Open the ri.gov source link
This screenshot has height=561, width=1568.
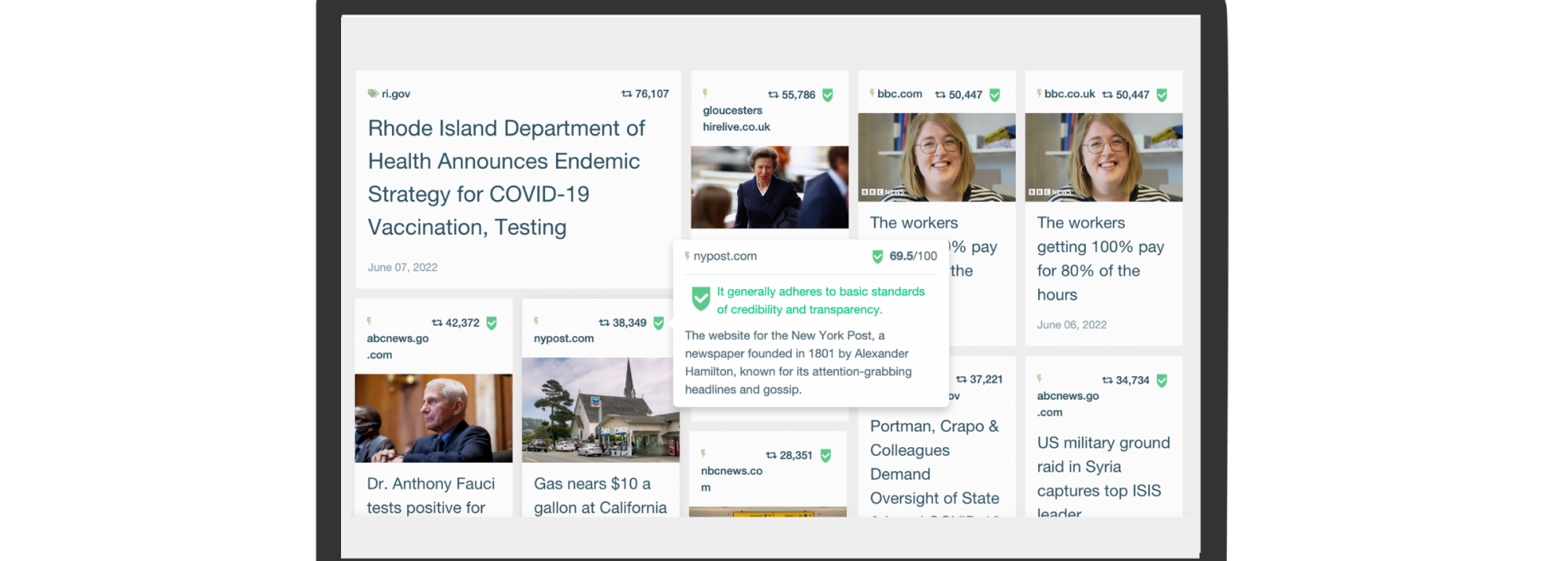point(395,94)
